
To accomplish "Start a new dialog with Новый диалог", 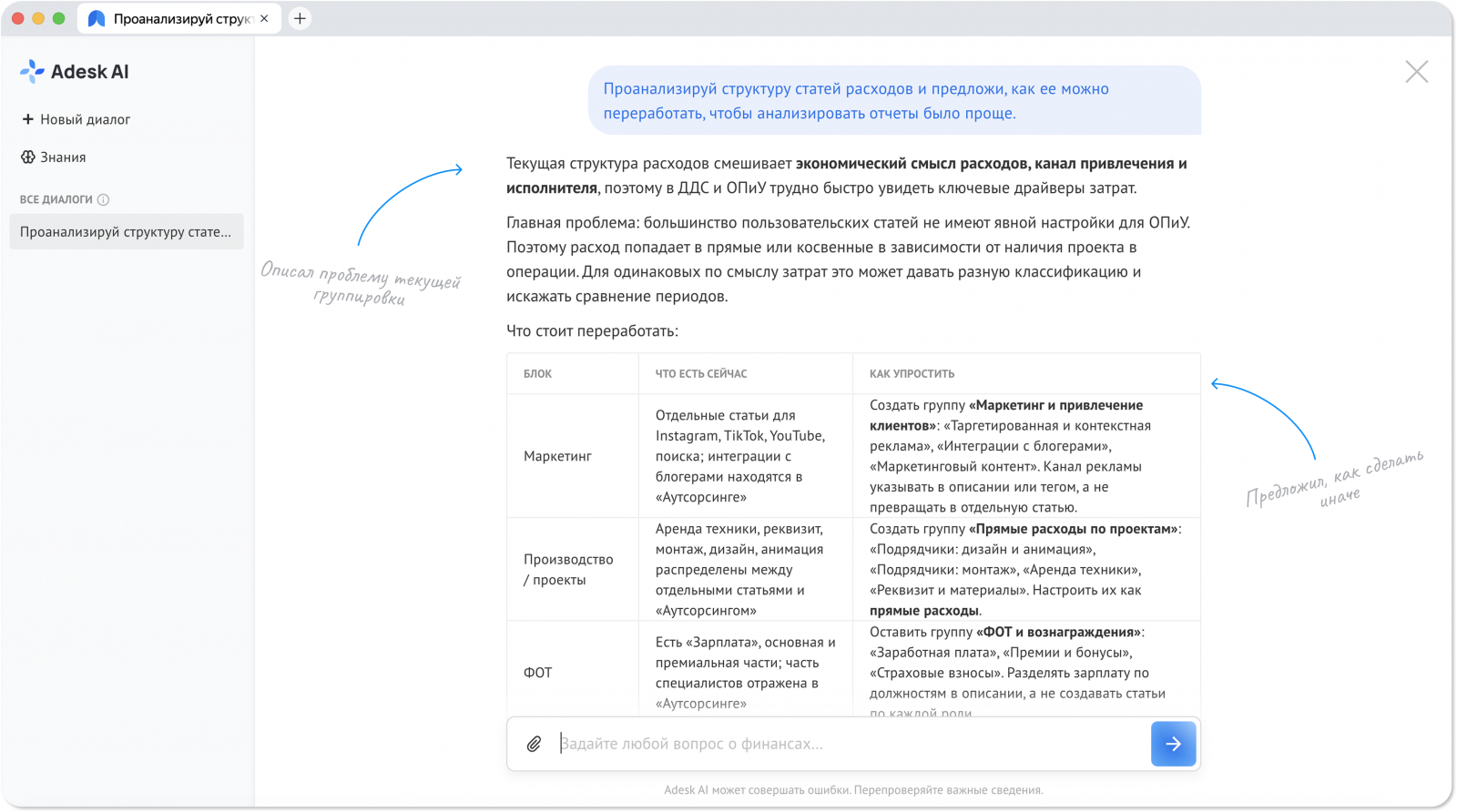I will click(76, 119).
